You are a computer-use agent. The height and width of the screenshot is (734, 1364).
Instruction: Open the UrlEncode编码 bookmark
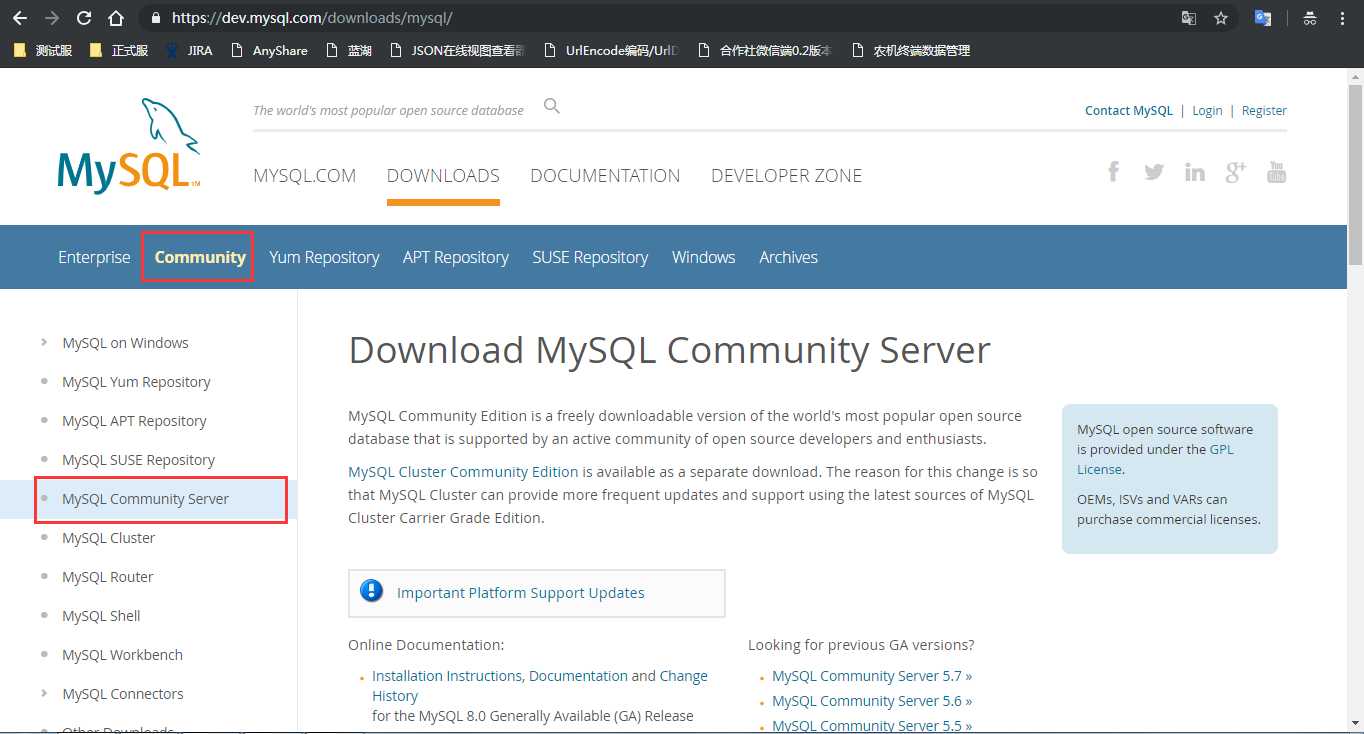(x=611, y=50)
